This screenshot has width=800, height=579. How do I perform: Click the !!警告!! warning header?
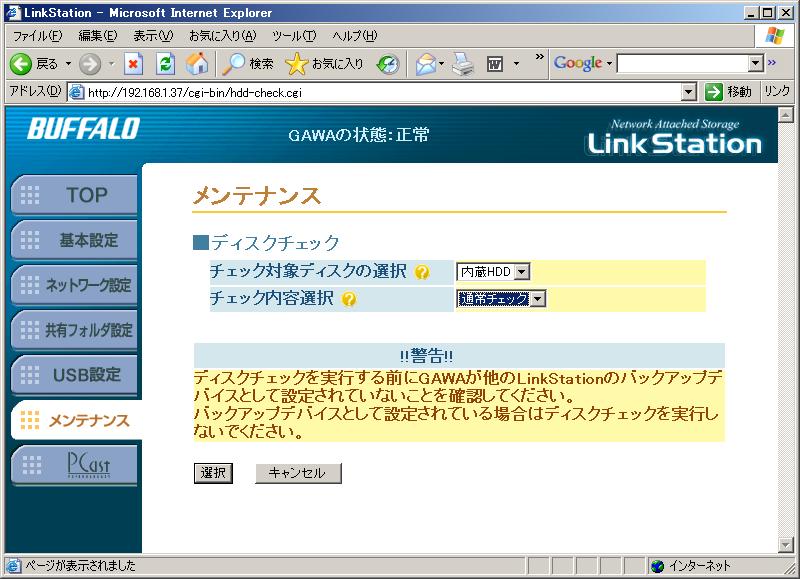(426, 356)
